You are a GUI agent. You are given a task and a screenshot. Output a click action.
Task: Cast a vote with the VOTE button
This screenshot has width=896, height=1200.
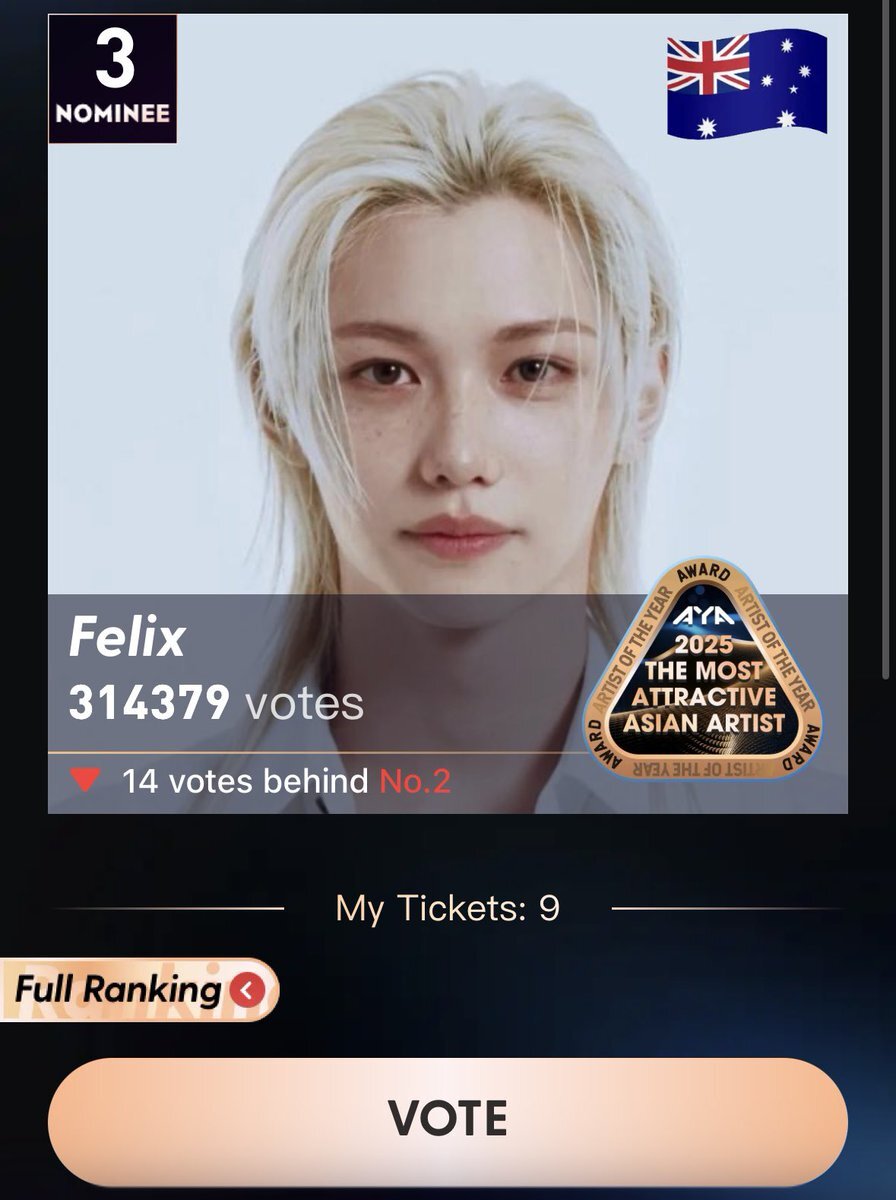point(448,1117)
